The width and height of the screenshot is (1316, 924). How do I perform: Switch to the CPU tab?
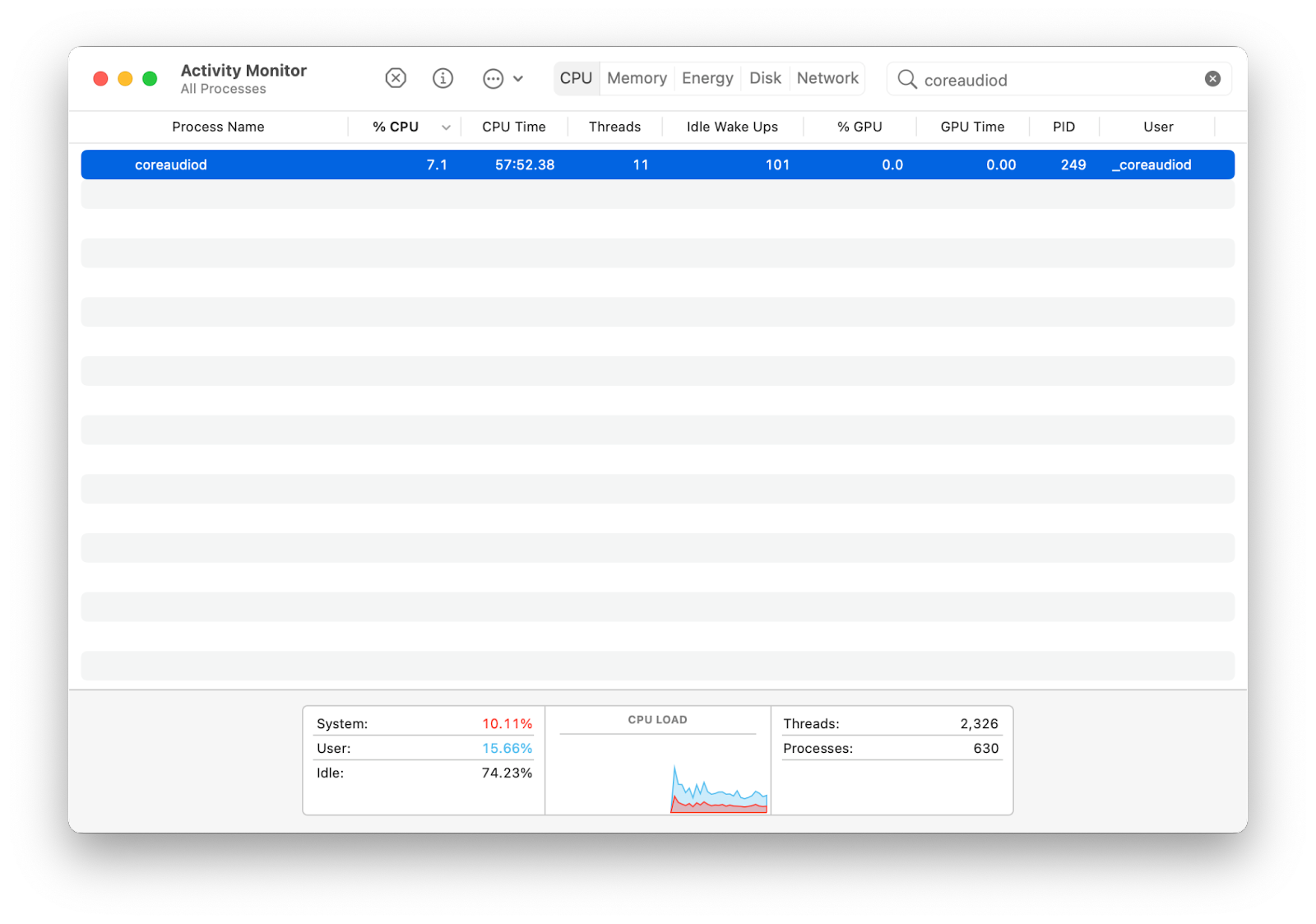(x=576, y=78)
